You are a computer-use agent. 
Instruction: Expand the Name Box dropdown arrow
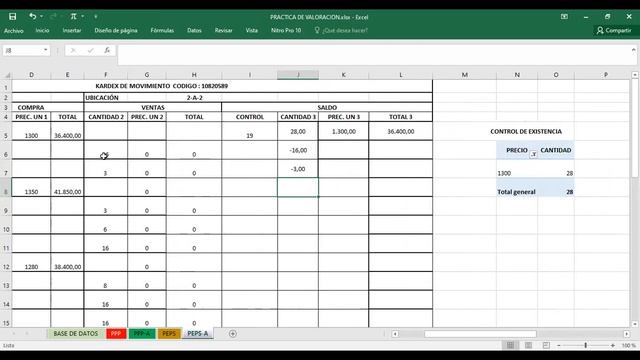tap(46, 50)
